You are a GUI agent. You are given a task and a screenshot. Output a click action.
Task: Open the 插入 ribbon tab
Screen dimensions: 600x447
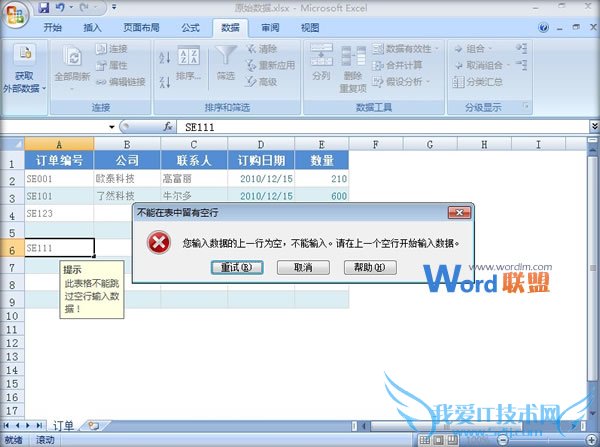coord(92,28)
